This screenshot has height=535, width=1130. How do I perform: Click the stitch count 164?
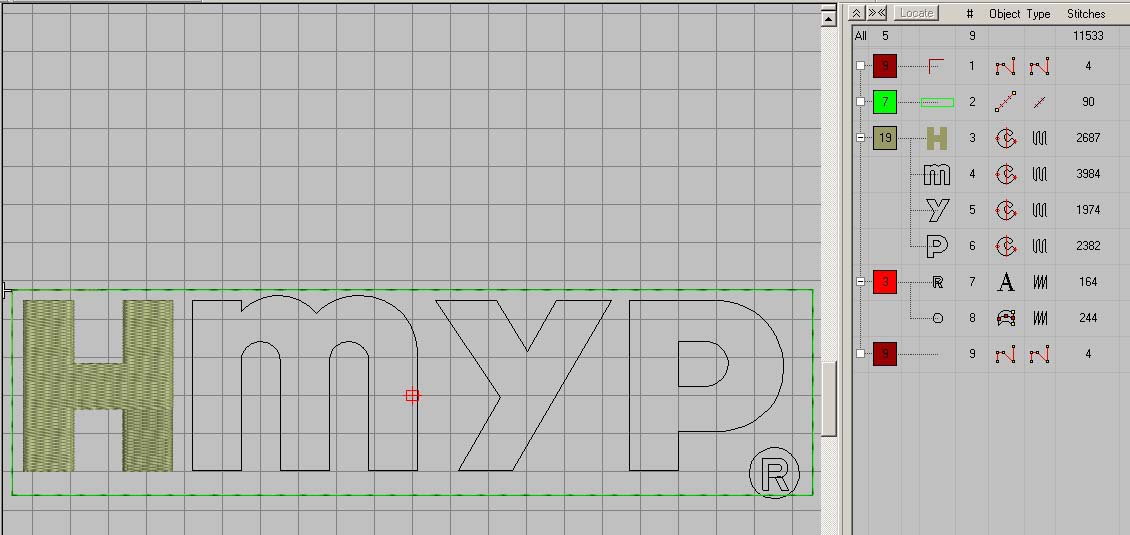(1088, 282)
